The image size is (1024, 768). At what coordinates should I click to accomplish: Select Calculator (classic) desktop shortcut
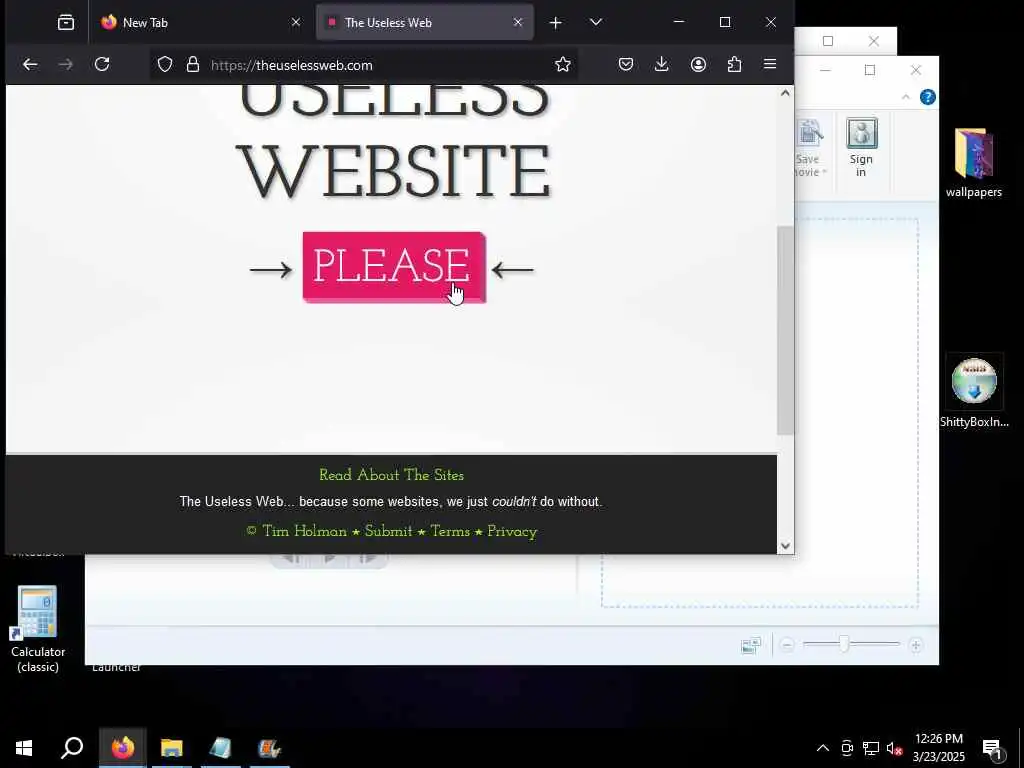(38, 629)
